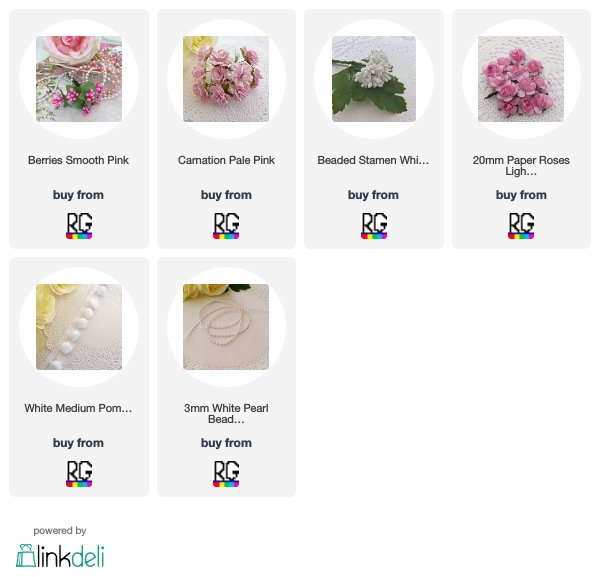Open the Carnation Pale Pink product photo
This screenshot has height=577, width=600.
[226, 79]
